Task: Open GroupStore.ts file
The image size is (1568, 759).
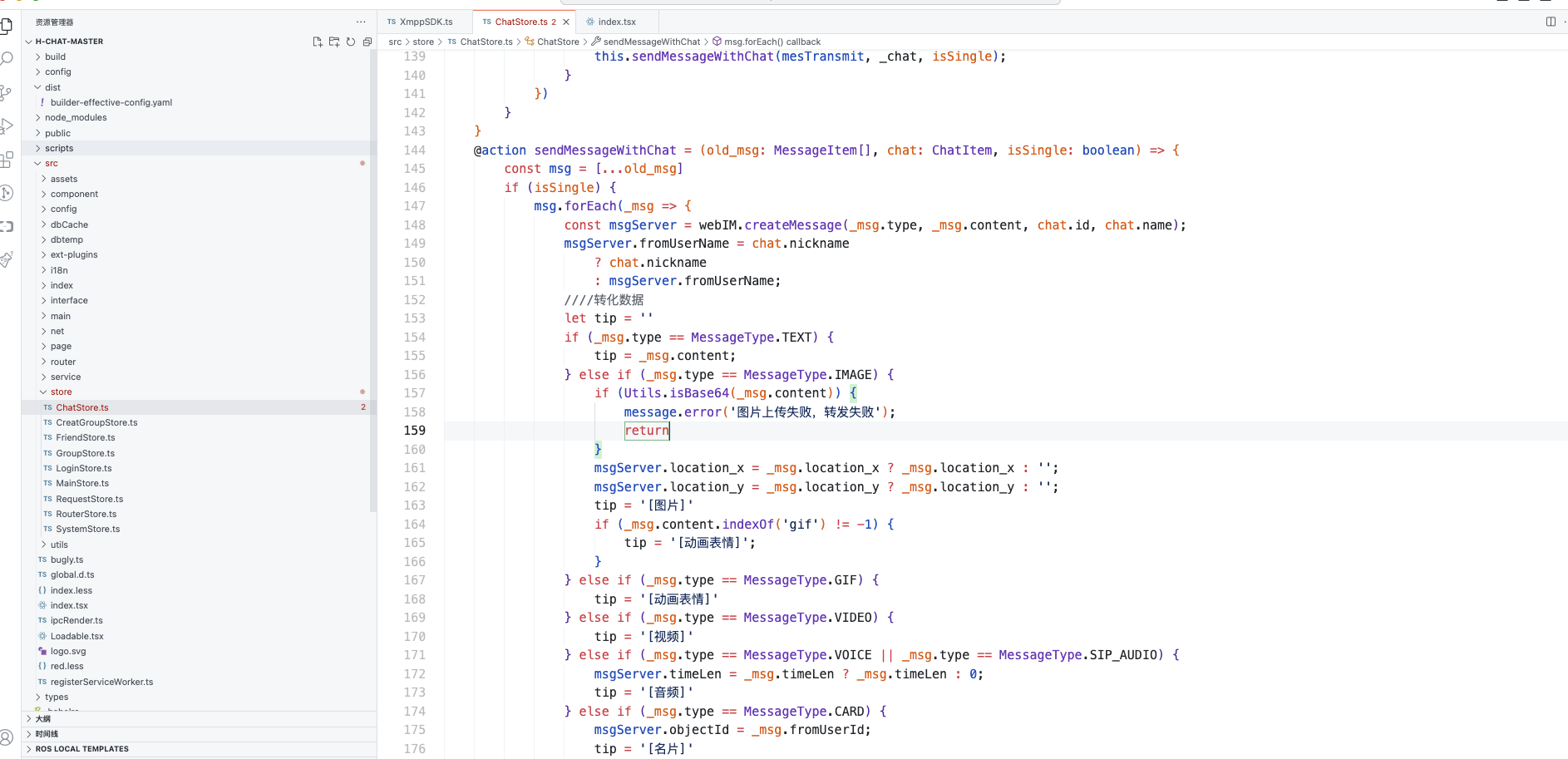Action: point(200,453)
